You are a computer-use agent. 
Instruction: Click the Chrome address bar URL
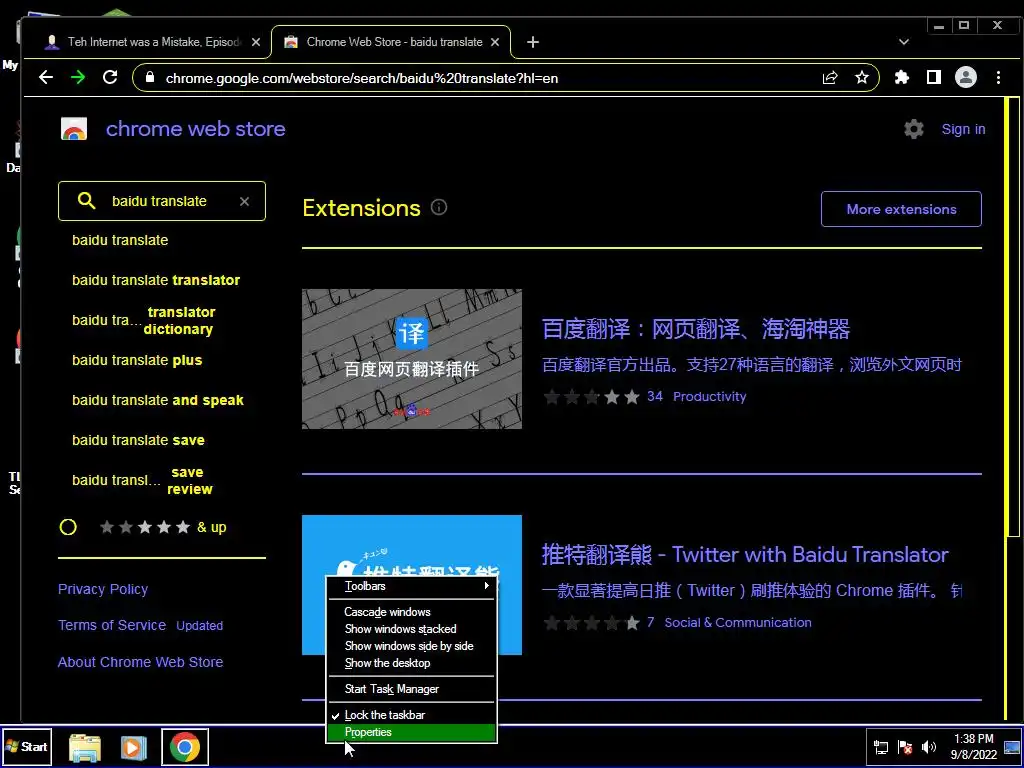click(362, 78)
